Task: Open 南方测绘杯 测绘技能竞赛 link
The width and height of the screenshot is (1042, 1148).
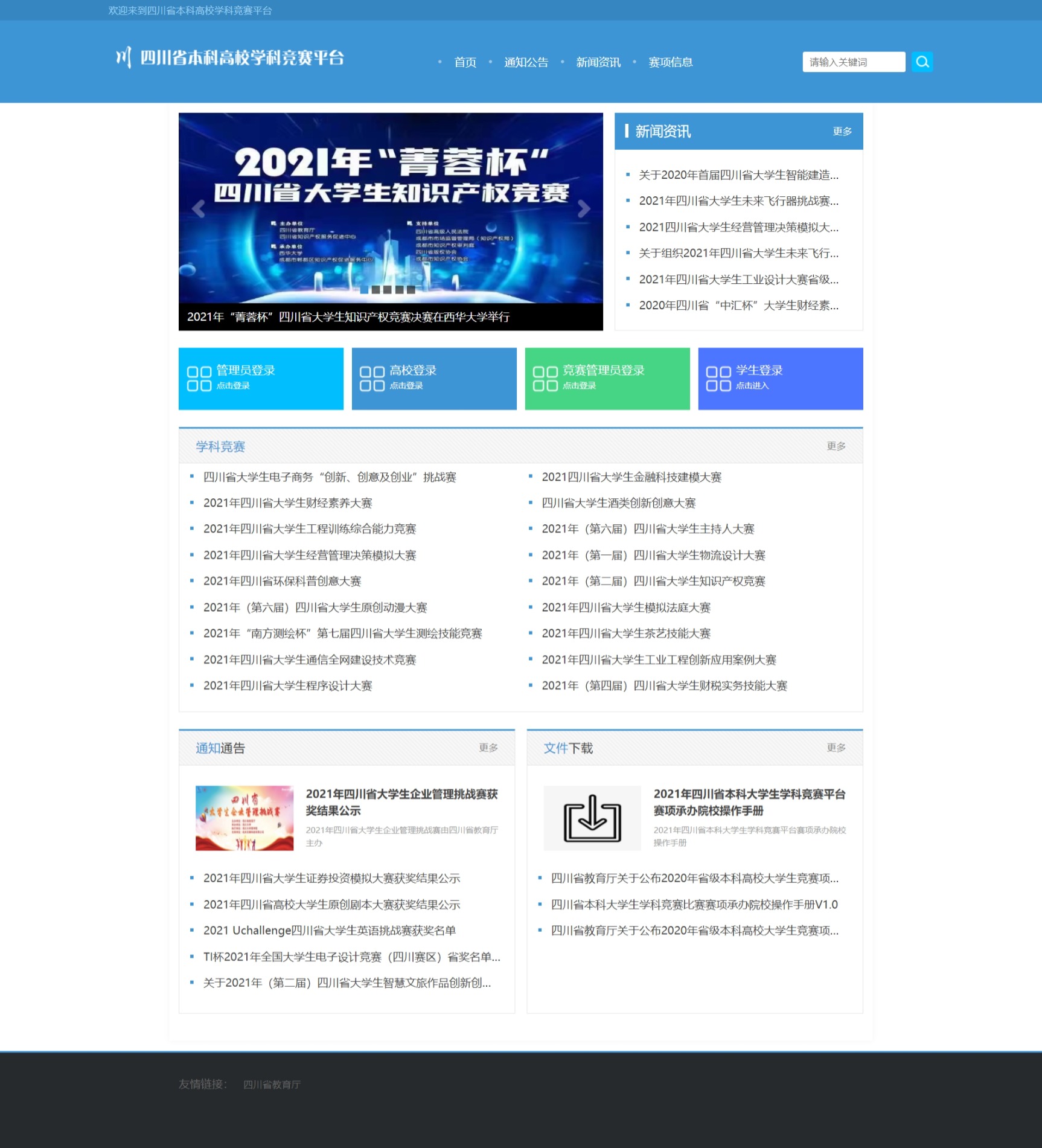Action: point(342,633)
